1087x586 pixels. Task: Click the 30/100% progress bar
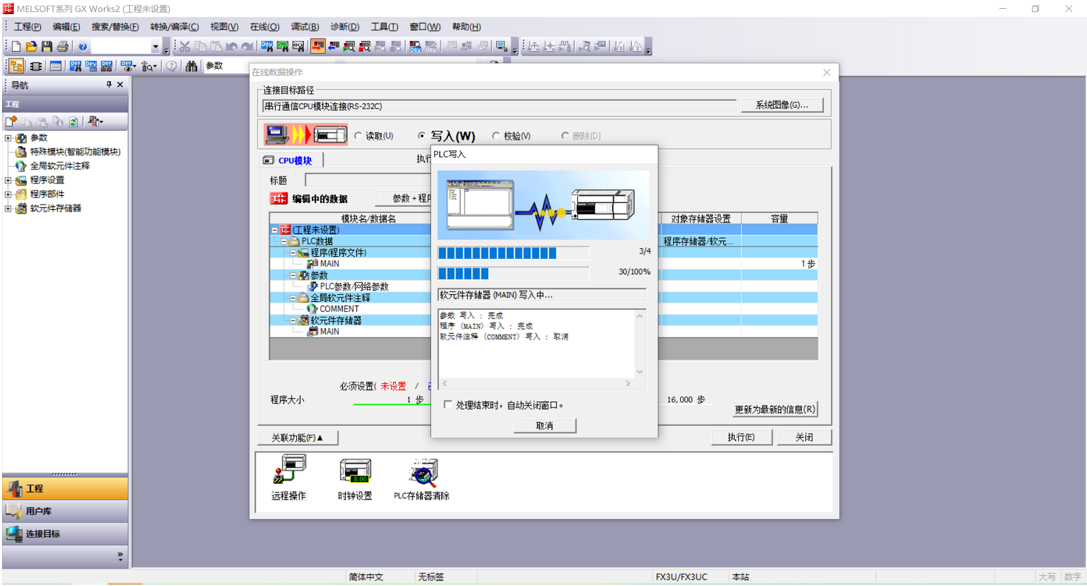coord(514,273)
